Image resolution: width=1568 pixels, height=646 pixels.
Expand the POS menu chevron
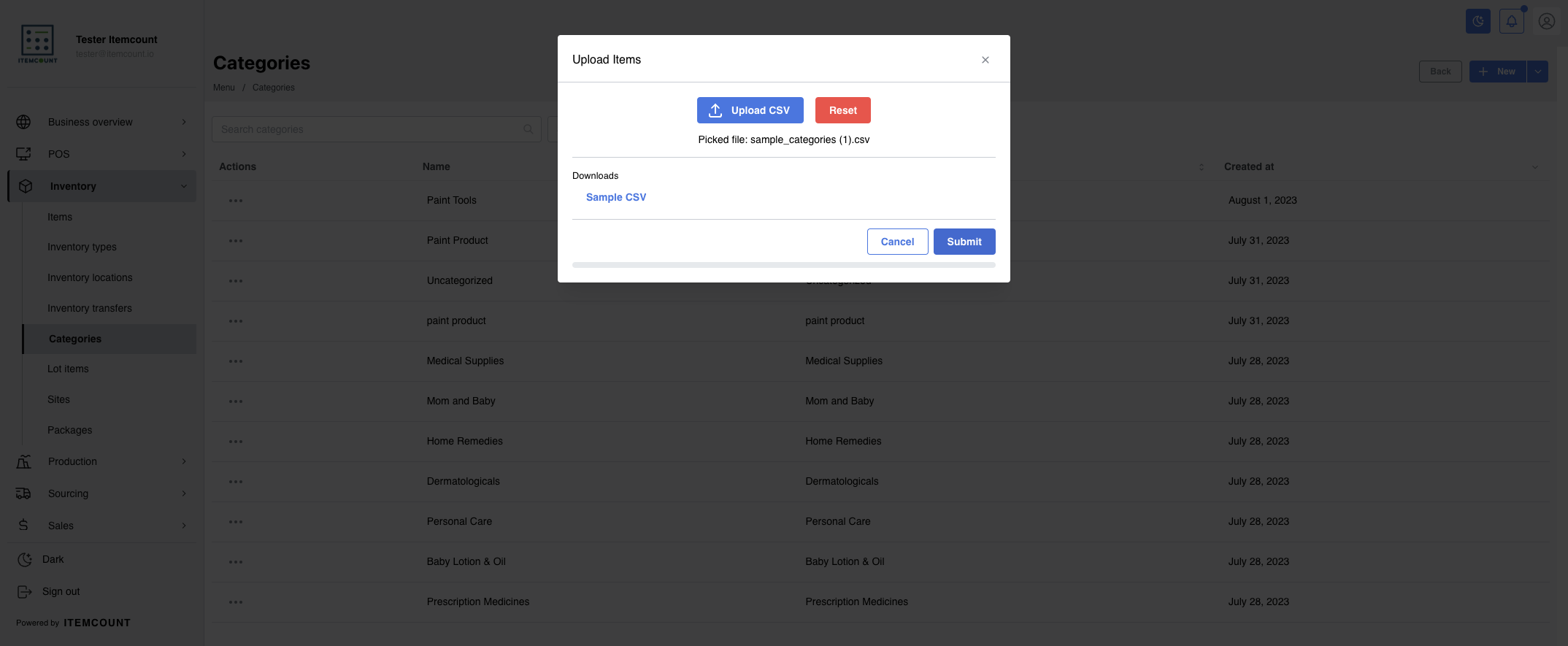(x=184, y=154)
